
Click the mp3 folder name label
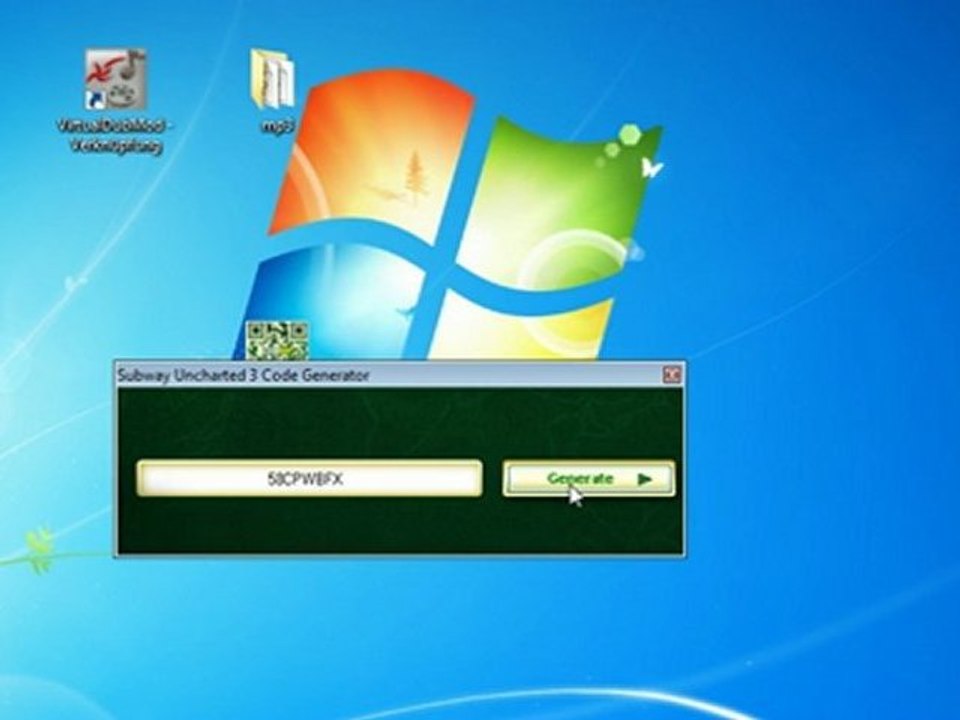(x=278, y=126)
